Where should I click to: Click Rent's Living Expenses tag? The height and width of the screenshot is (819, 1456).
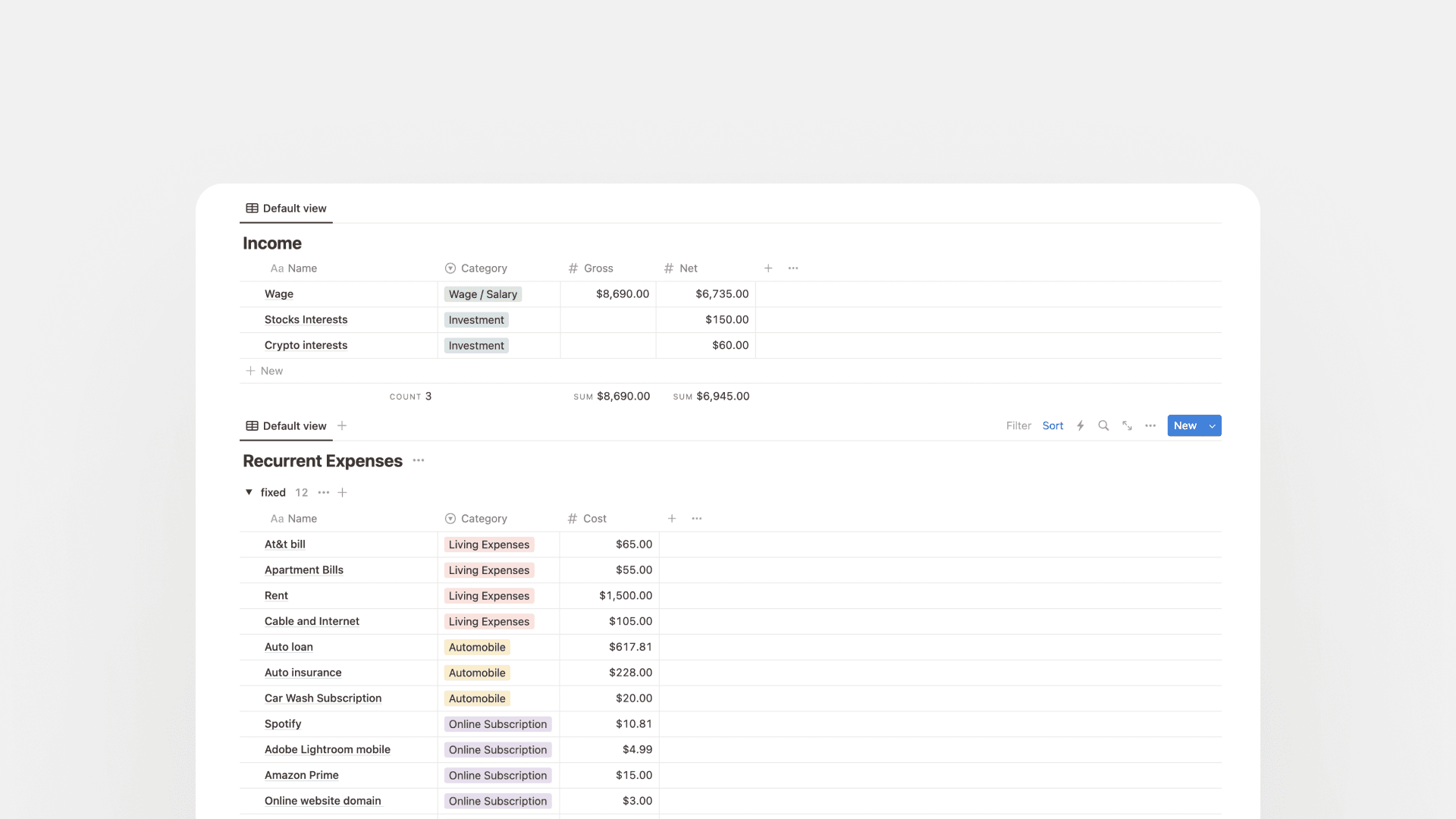[489, 596]
